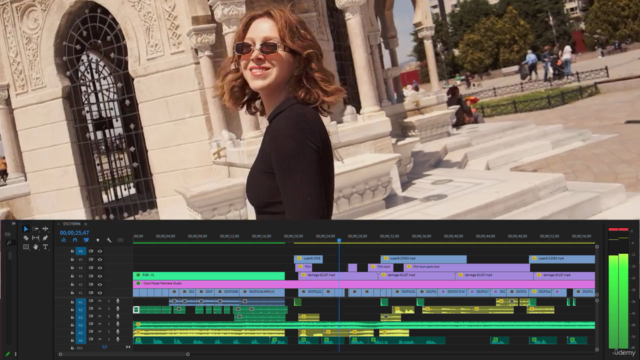The width and height of the screenshot is (640, 360).
Task: Toggle sync lock on video track V1
Action: point(91,293)
